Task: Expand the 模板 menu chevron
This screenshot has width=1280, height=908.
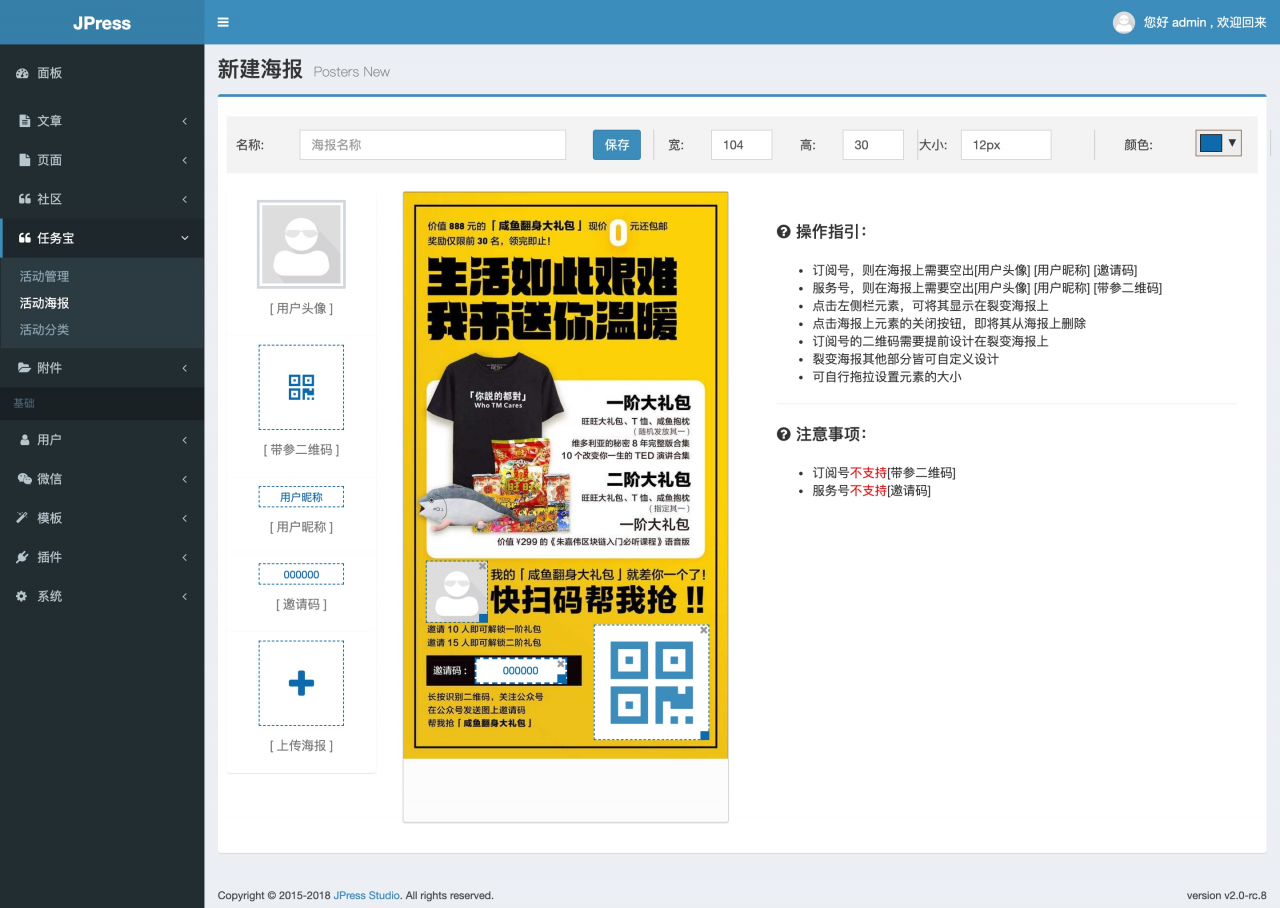Action: (x=185, y=518)
